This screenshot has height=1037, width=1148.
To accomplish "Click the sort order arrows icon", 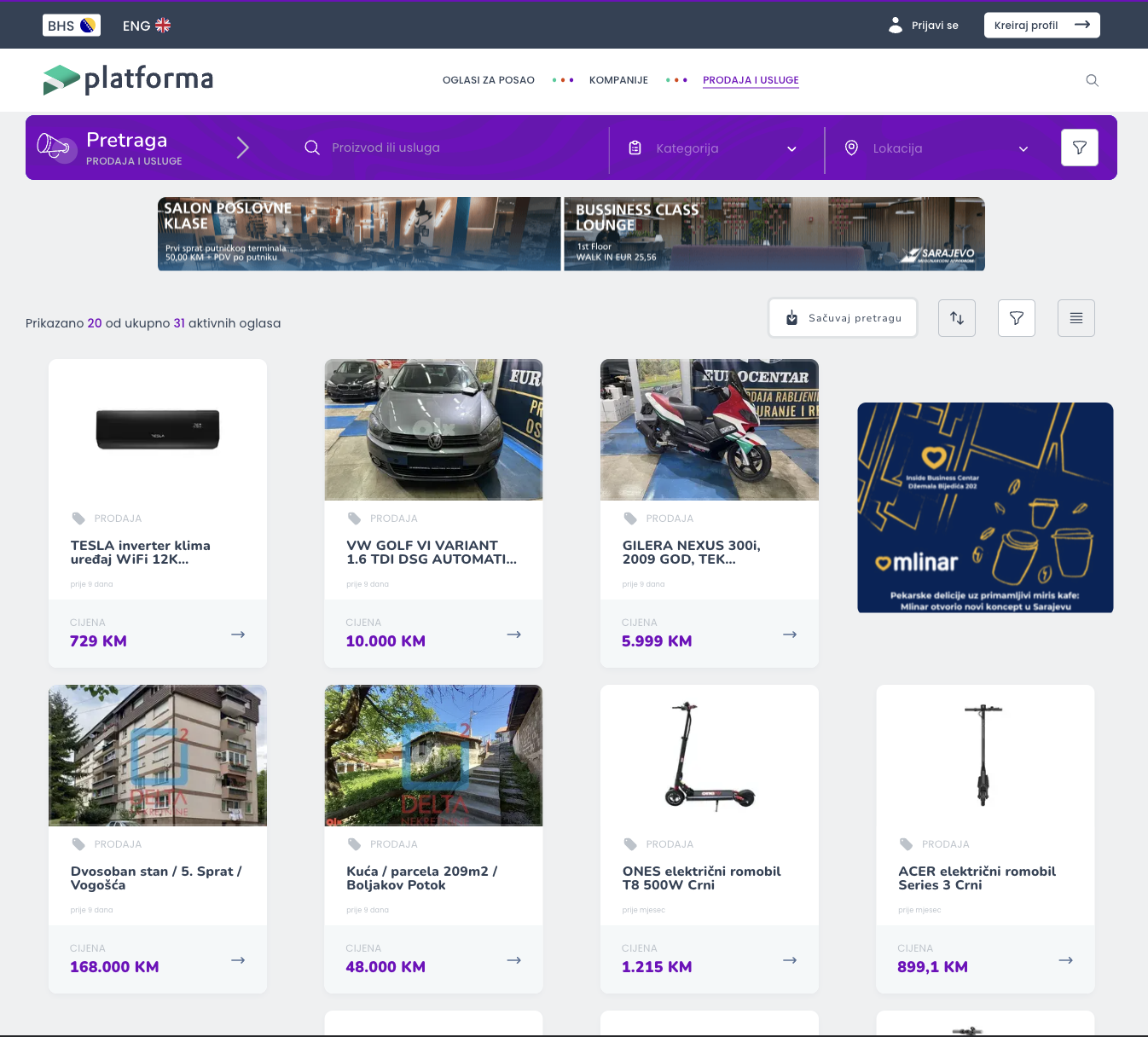I will click(x=957, y=318).
